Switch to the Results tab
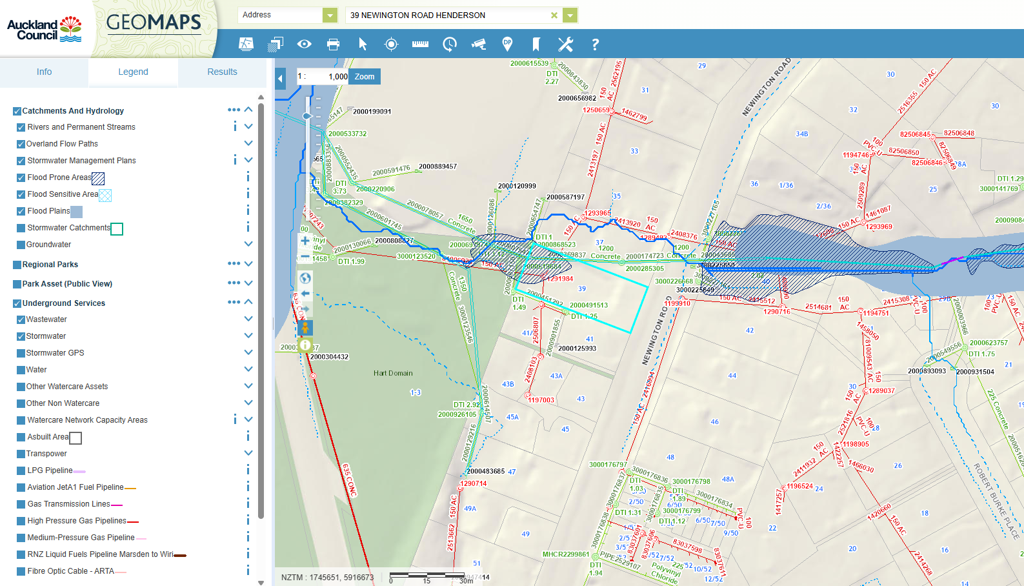1024x586 pixels. point(222,72)
